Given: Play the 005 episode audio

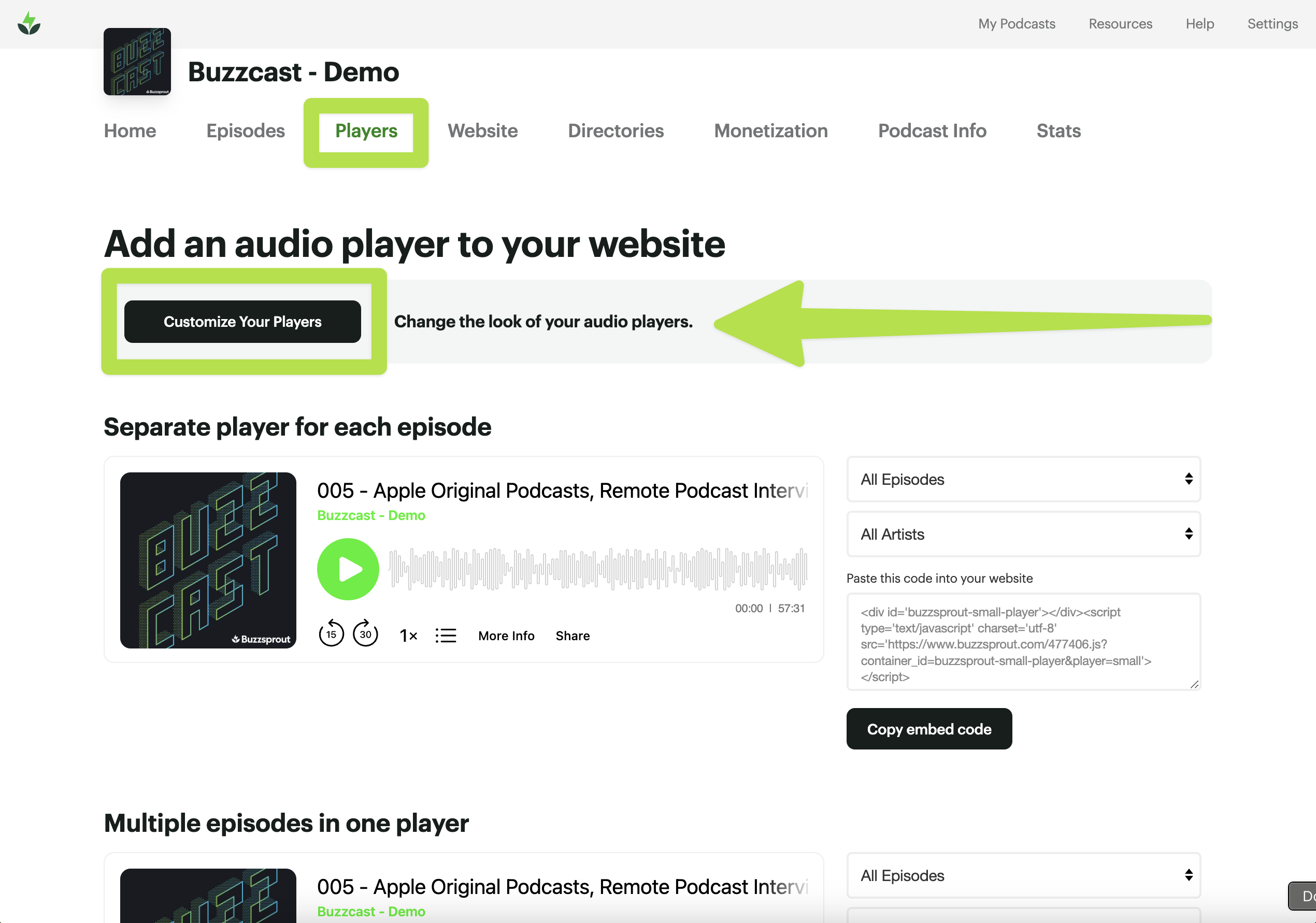Looking at the screenshot, I should click(x=348, y=569).
